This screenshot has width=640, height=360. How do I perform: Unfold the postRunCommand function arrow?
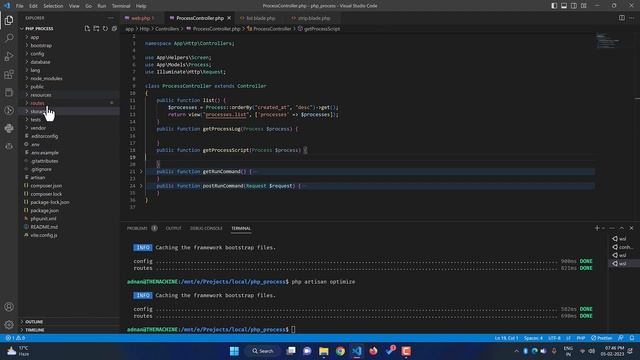141,186
